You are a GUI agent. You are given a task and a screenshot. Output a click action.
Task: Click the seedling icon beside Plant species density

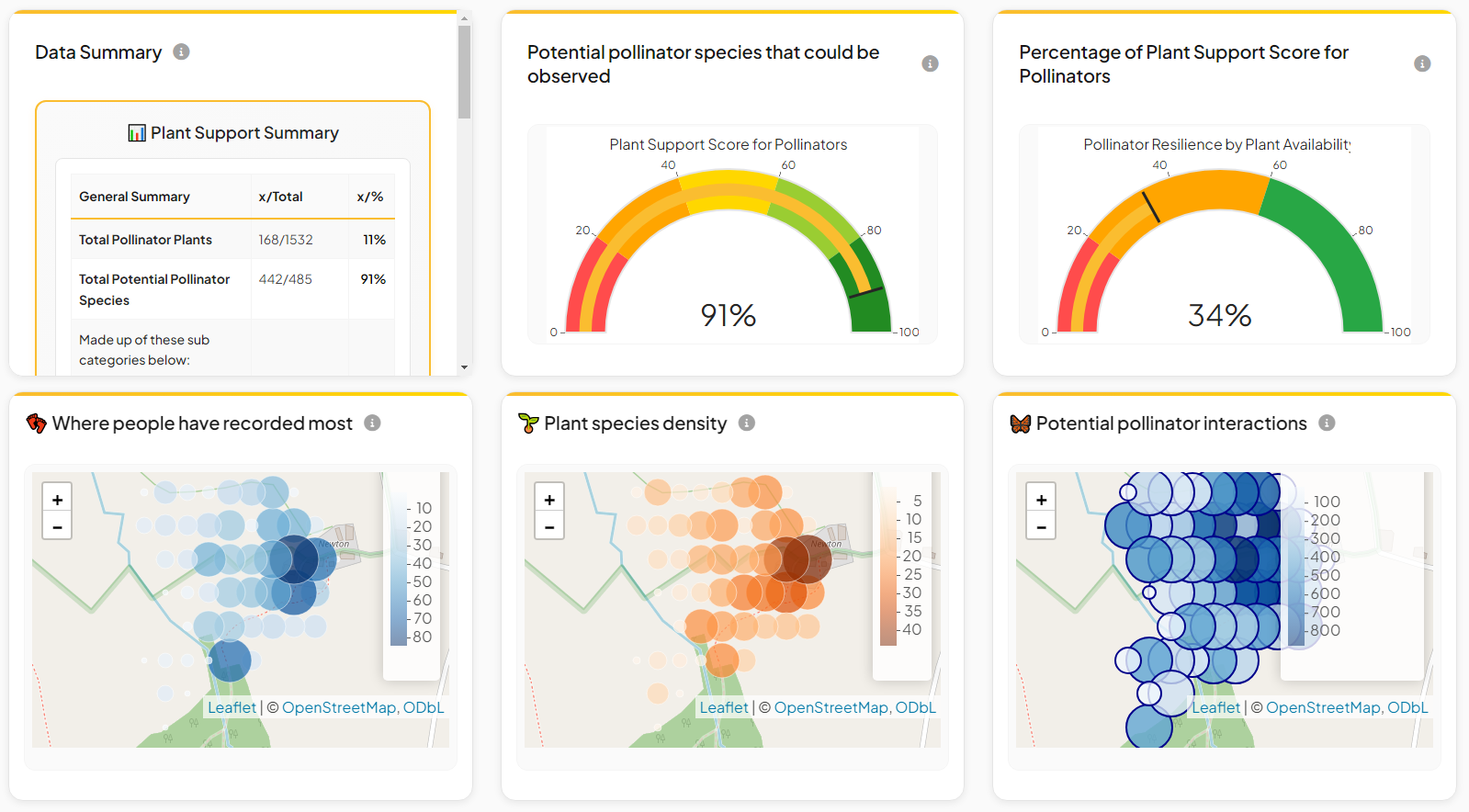pos(528,423)
